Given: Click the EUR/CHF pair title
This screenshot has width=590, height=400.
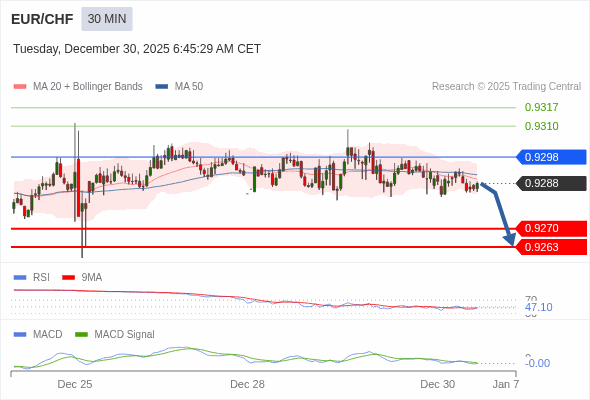Looking at the screenshot, I should (42, 19).
